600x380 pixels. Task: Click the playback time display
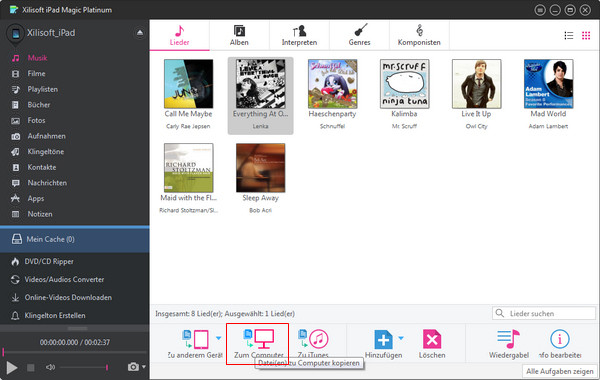(x=75, y=342)
